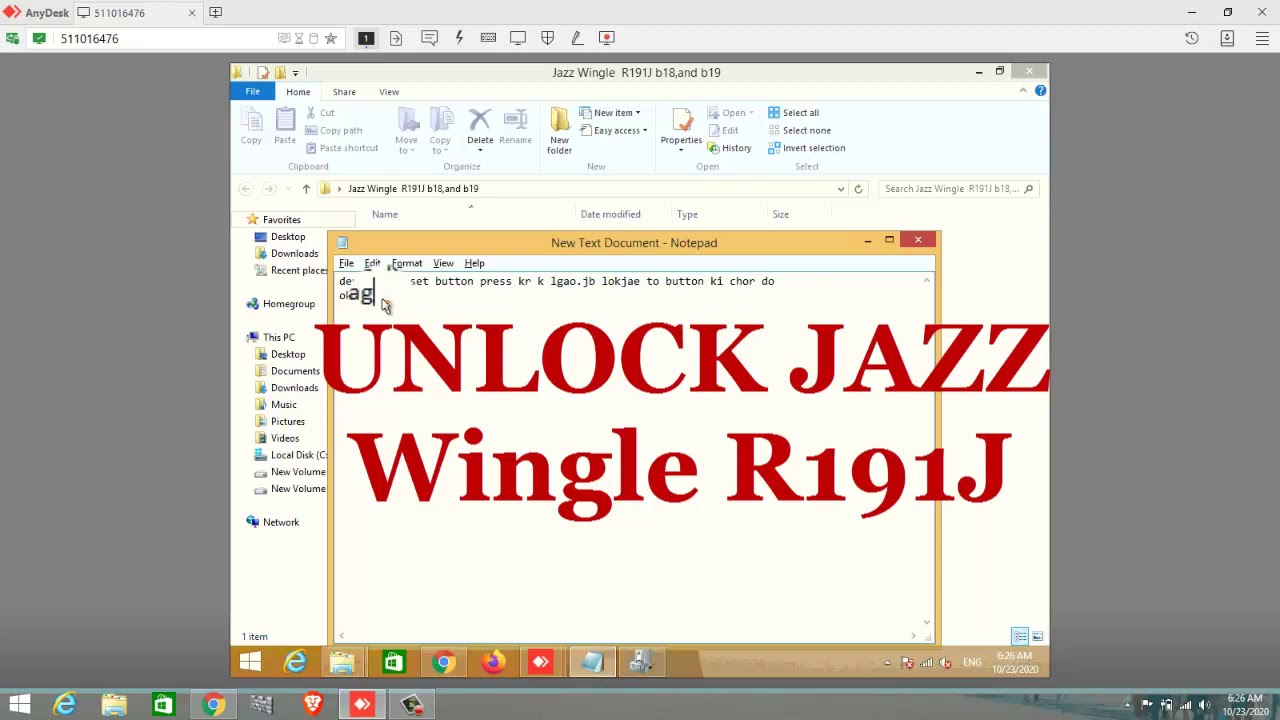Close the 511016476 session tab
Screen dimensions: 1280x720
(x=192, y=13)
